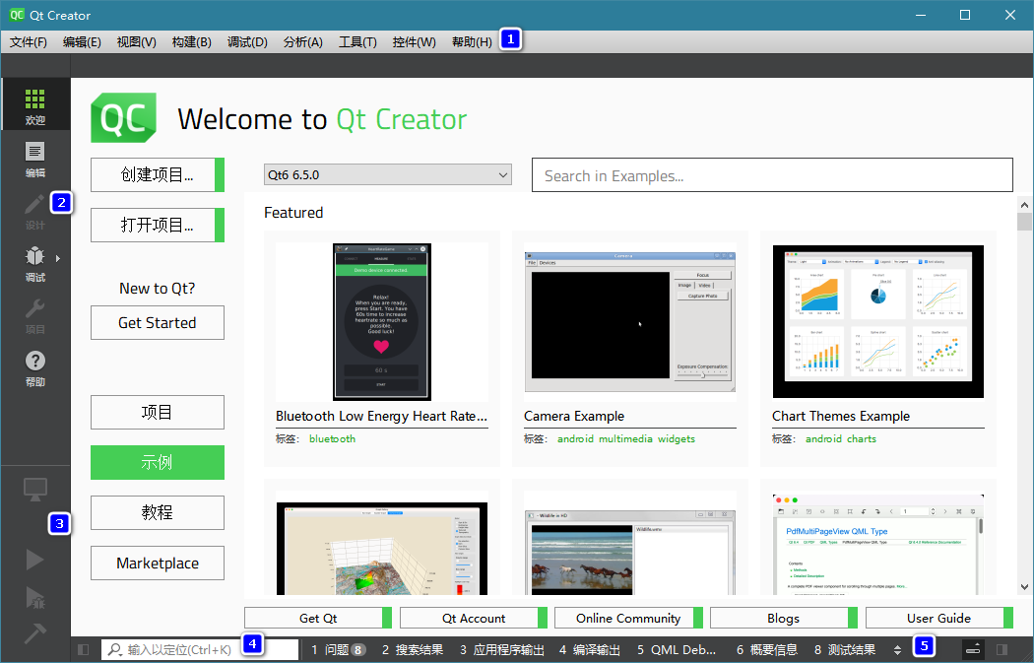Expand the debug mode side arrow

tap(58, 258)
